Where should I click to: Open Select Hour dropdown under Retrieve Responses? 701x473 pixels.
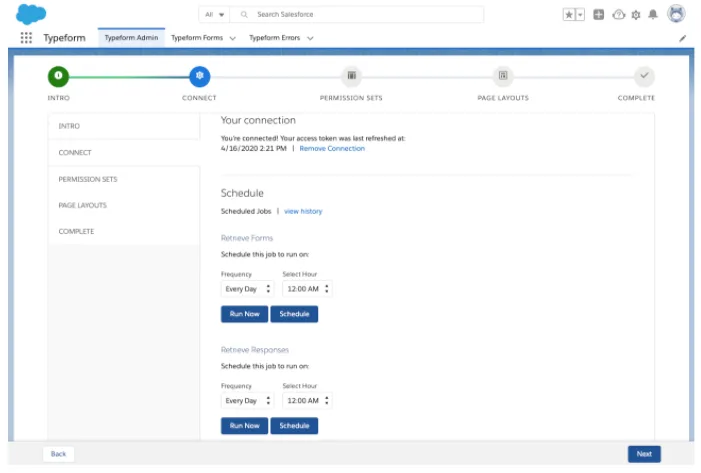click(307, 401)
